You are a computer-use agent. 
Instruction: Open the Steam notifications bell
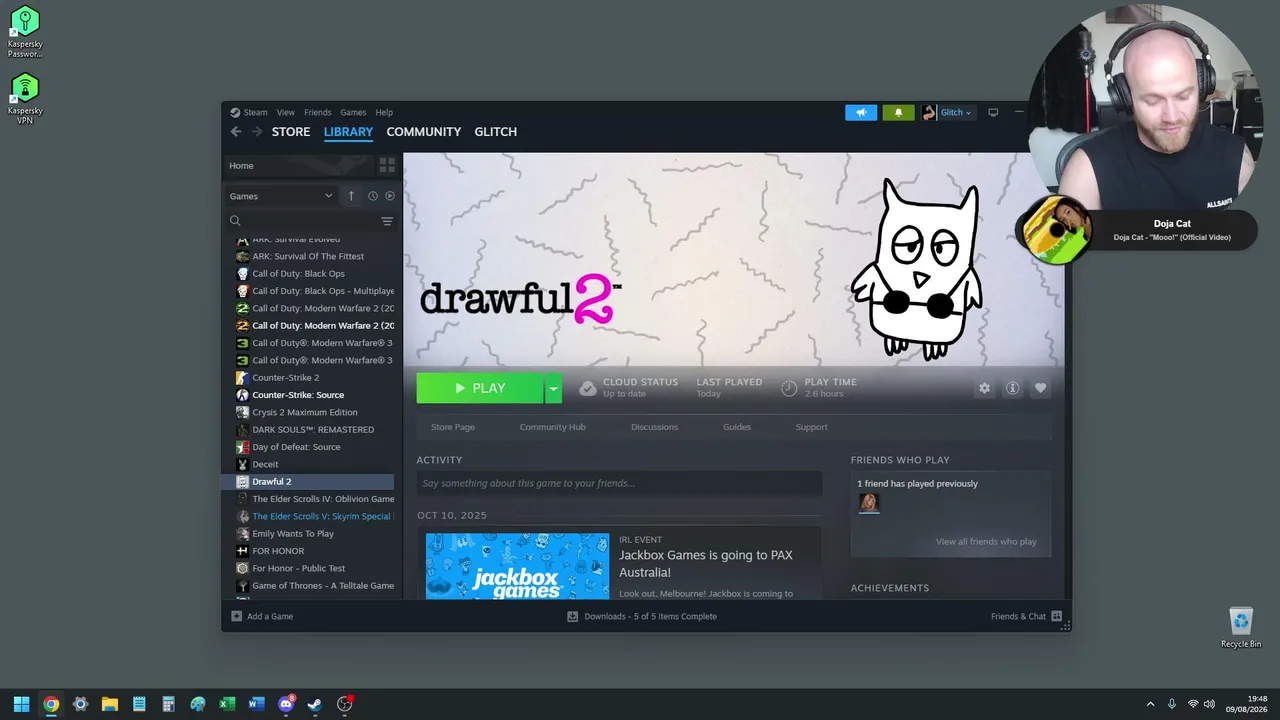898,113
